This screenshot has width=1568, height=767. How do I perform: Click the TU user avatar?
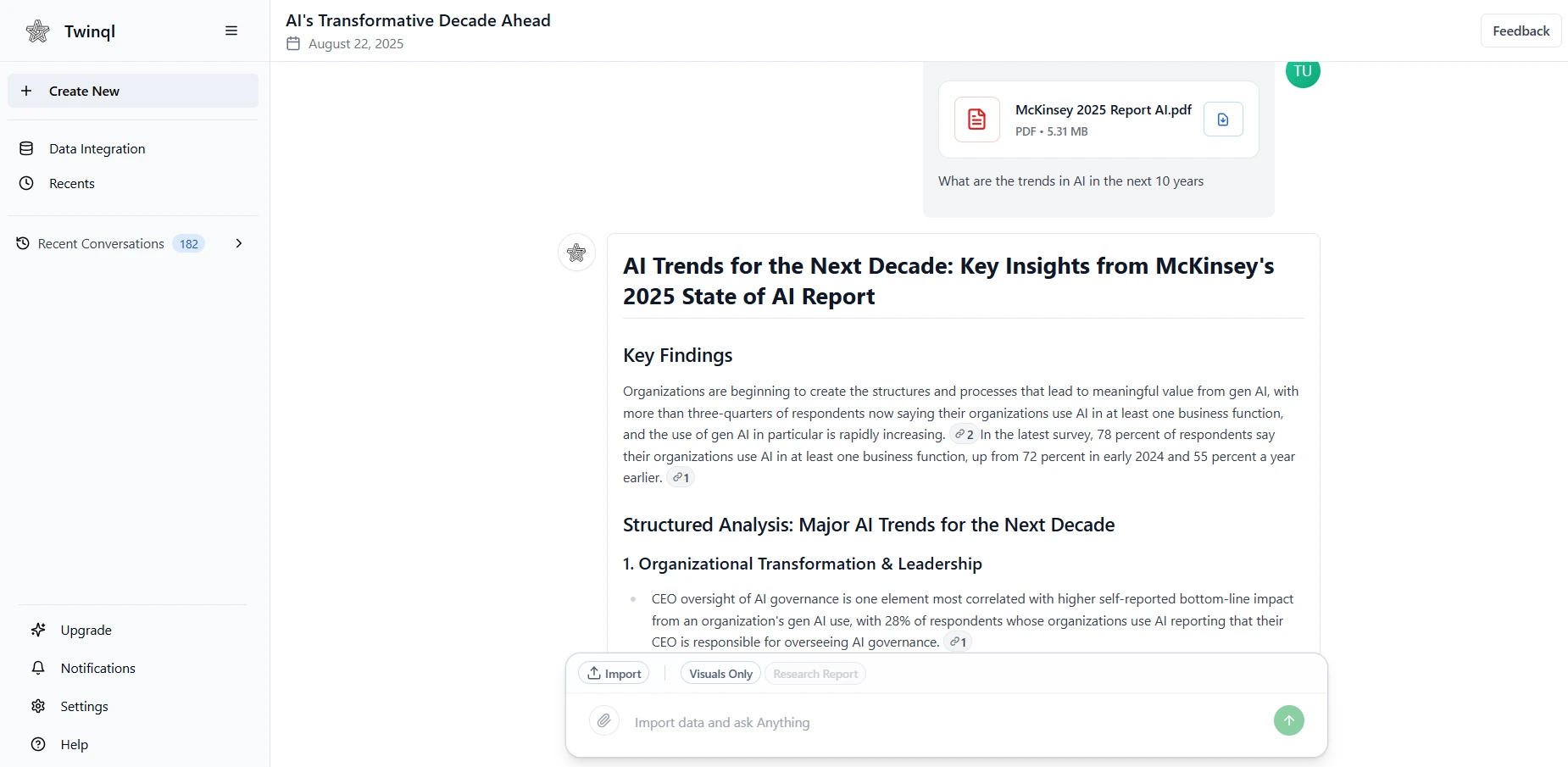(x=1303, y=72)
